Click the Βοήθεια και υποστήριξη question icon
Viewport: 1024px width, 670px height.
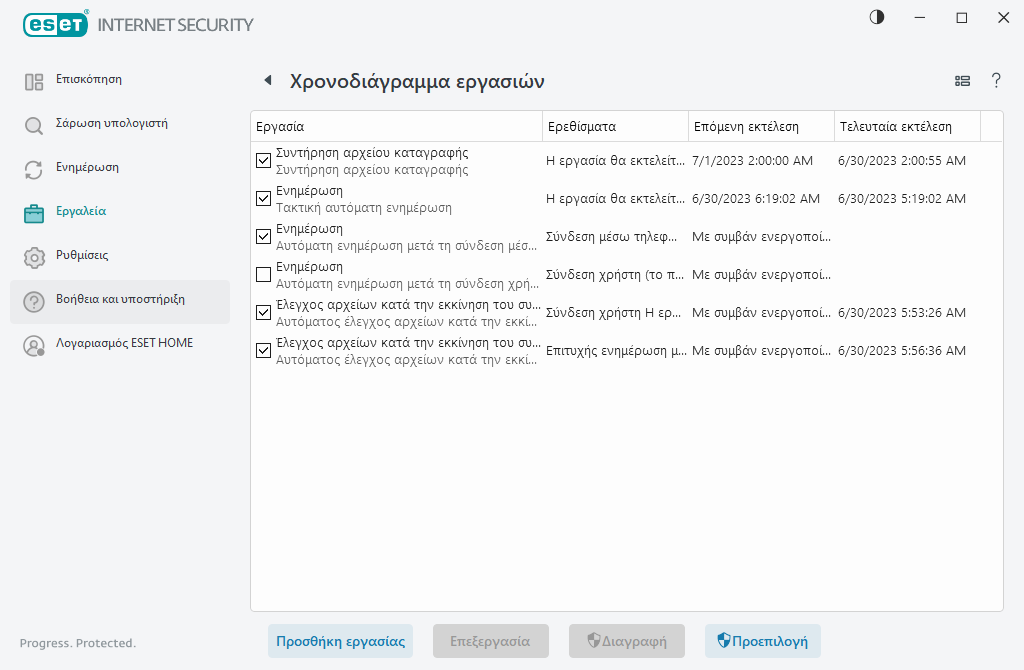[x=34, y=302]
